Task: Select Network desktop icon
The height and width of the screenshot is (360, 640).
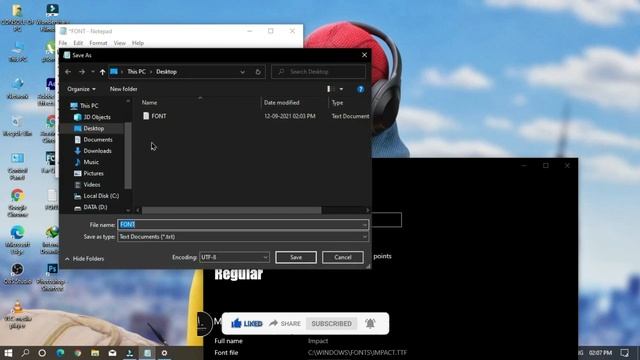Action: click(x=18, y=88)
